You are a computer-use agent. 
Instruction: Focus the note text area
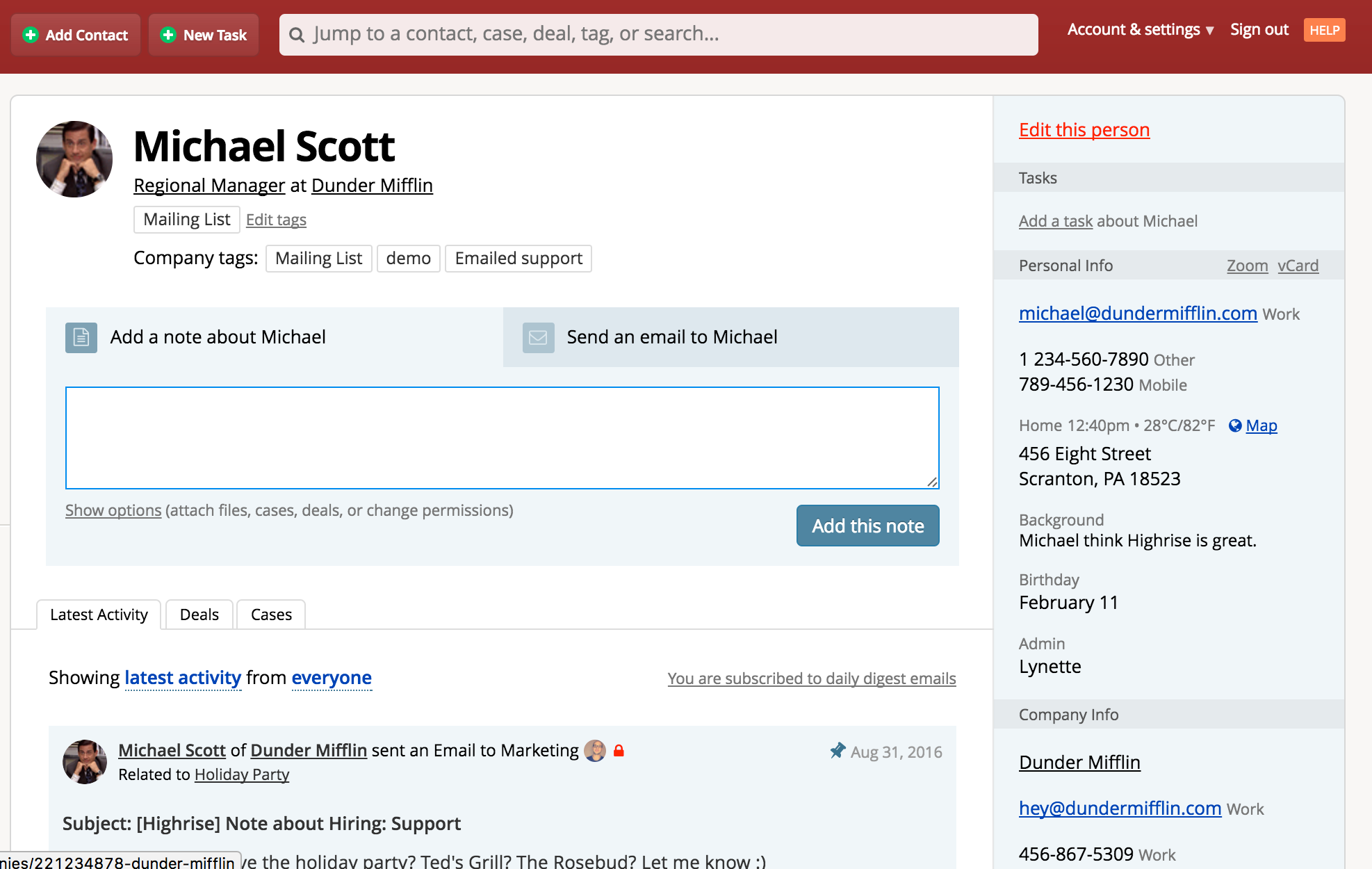pos(503,438)
